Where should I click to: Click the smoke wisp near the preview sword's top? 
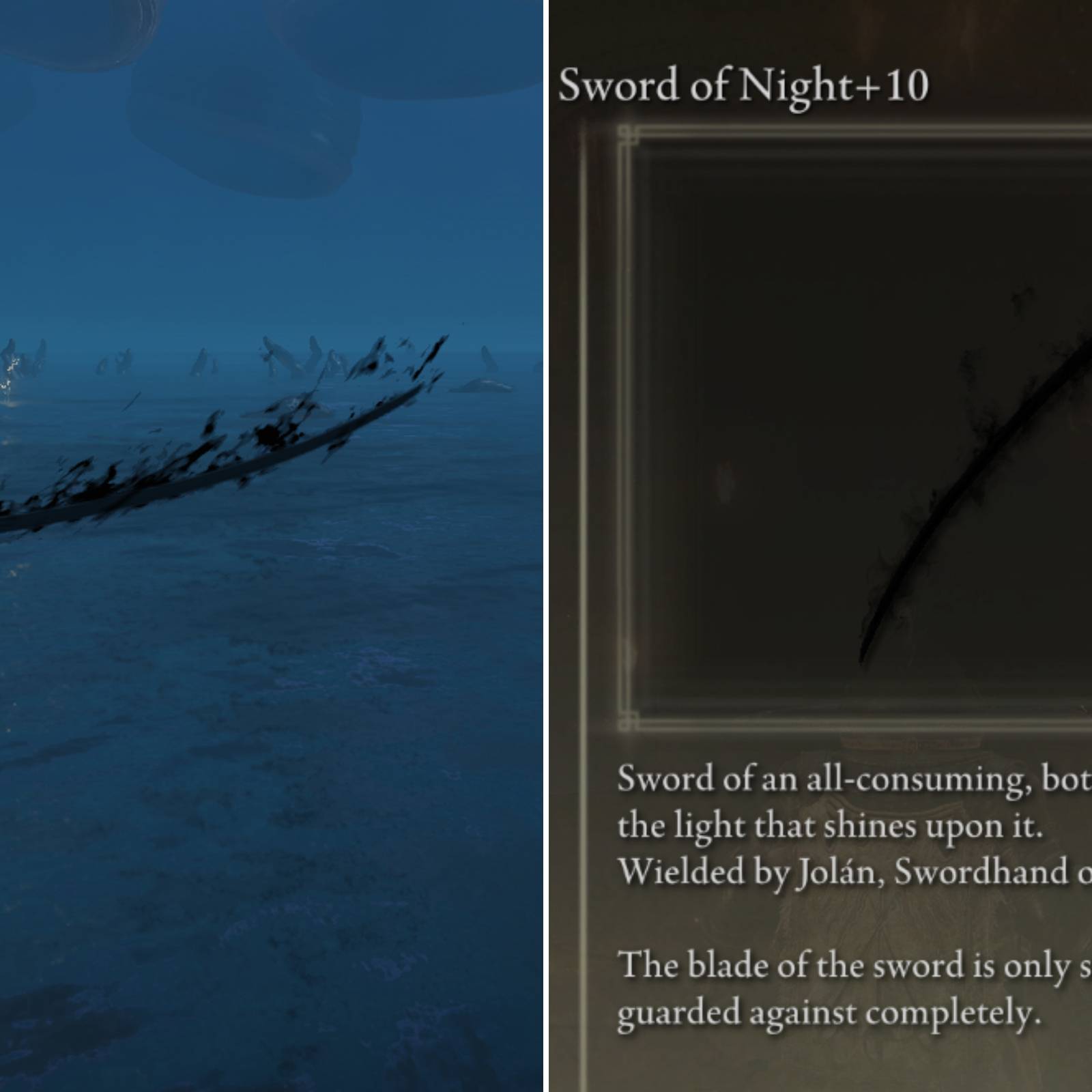[1022, 298]
